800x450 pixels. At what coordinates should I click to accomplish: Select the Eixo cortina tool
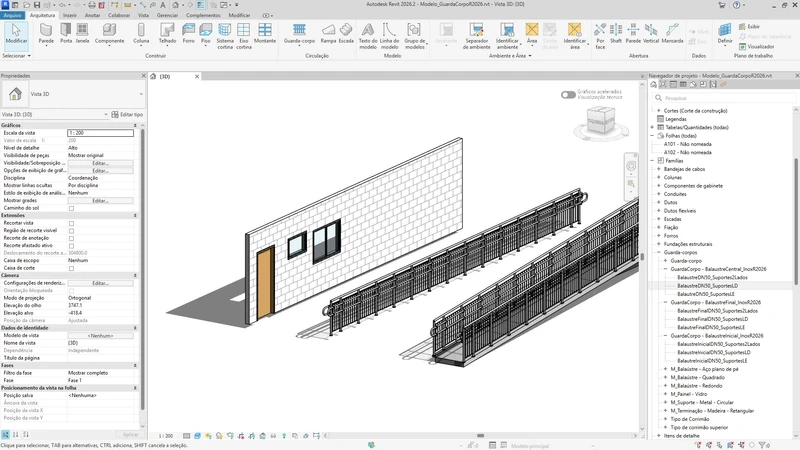[244, 36]
